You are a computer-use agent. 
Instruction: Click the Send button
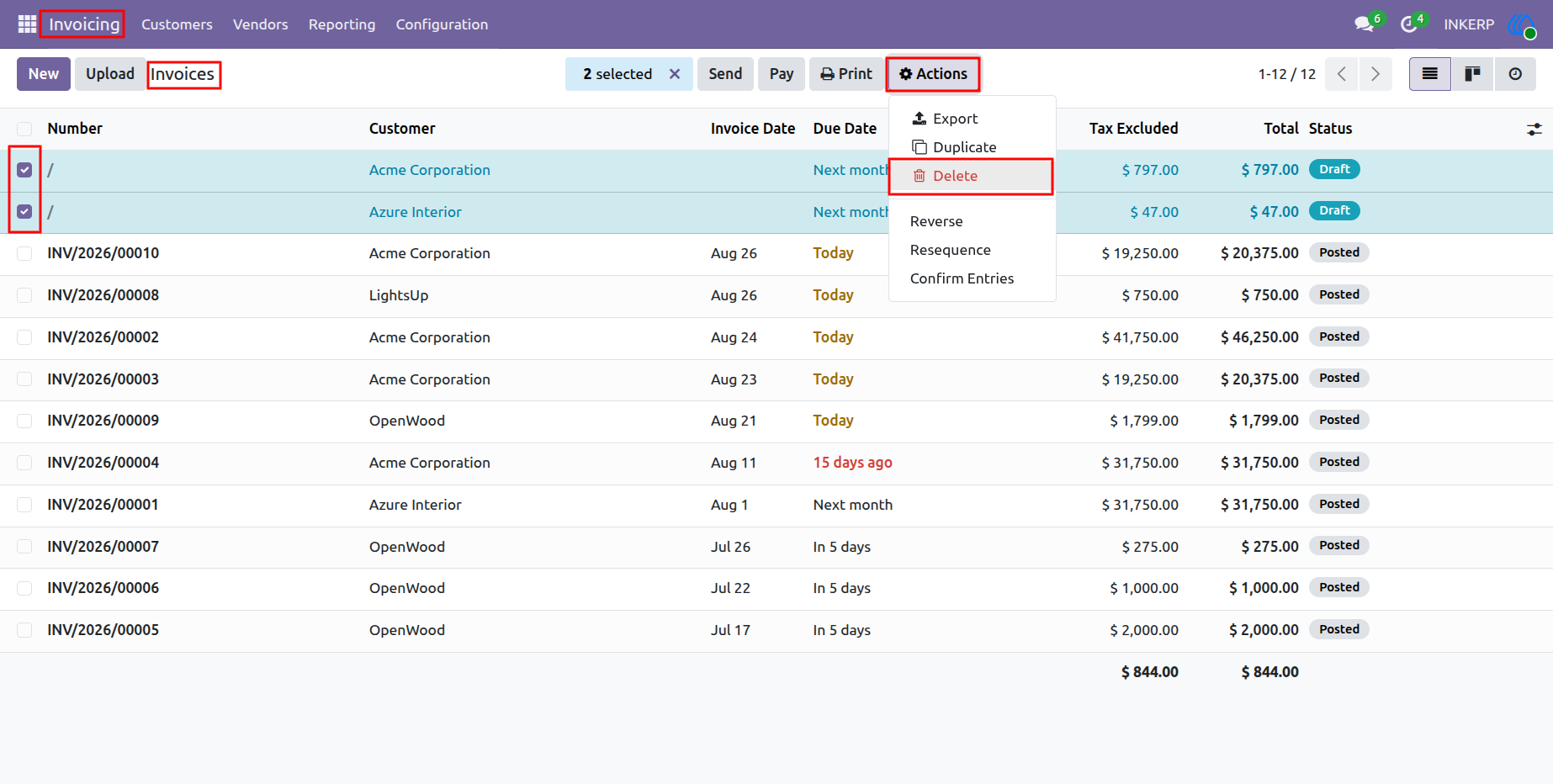[725, 74]
